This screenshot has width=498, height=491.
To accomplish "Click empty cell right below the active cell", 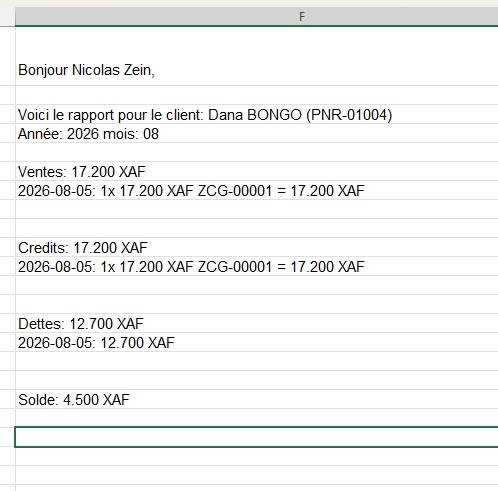I will click(257, 456).
